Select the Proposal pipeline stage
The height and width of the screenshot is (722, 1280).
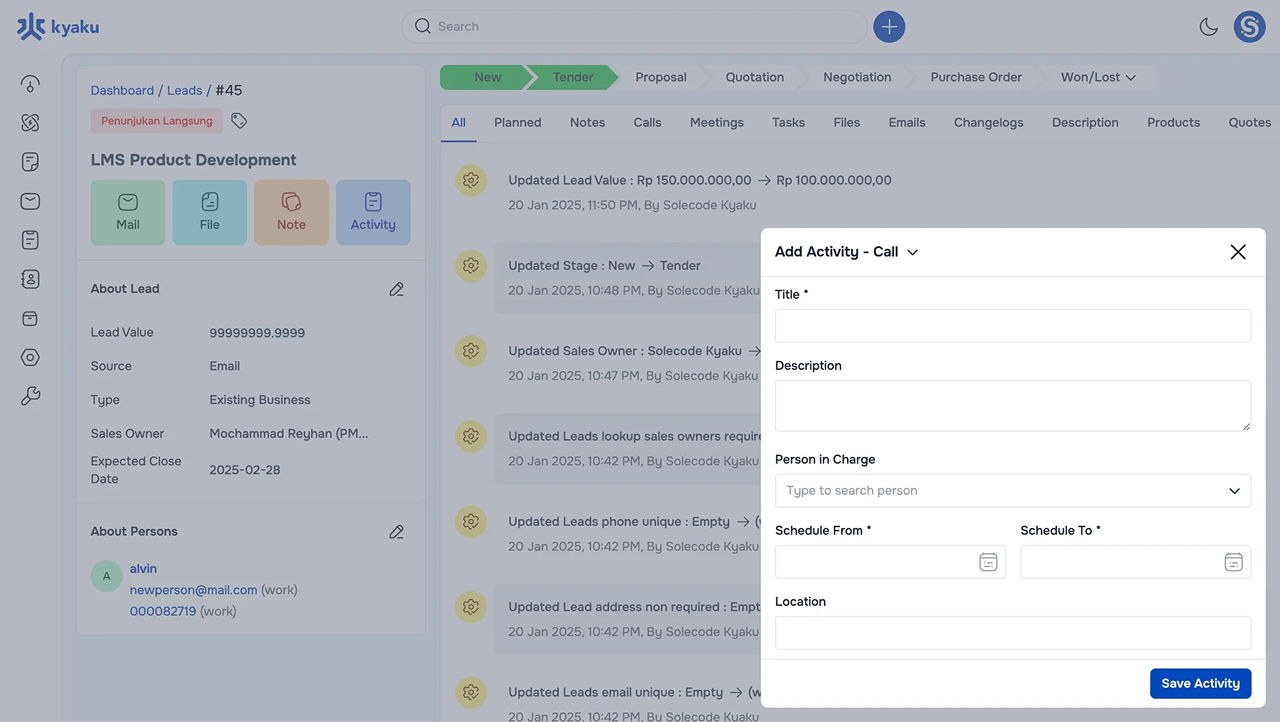tap(661, 77)
